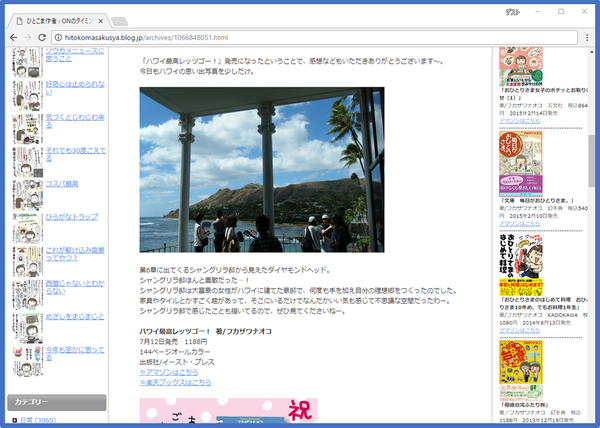Screen dimensions: 600x428
Task: Minimize the Chrome window
Action: point(538,11)
